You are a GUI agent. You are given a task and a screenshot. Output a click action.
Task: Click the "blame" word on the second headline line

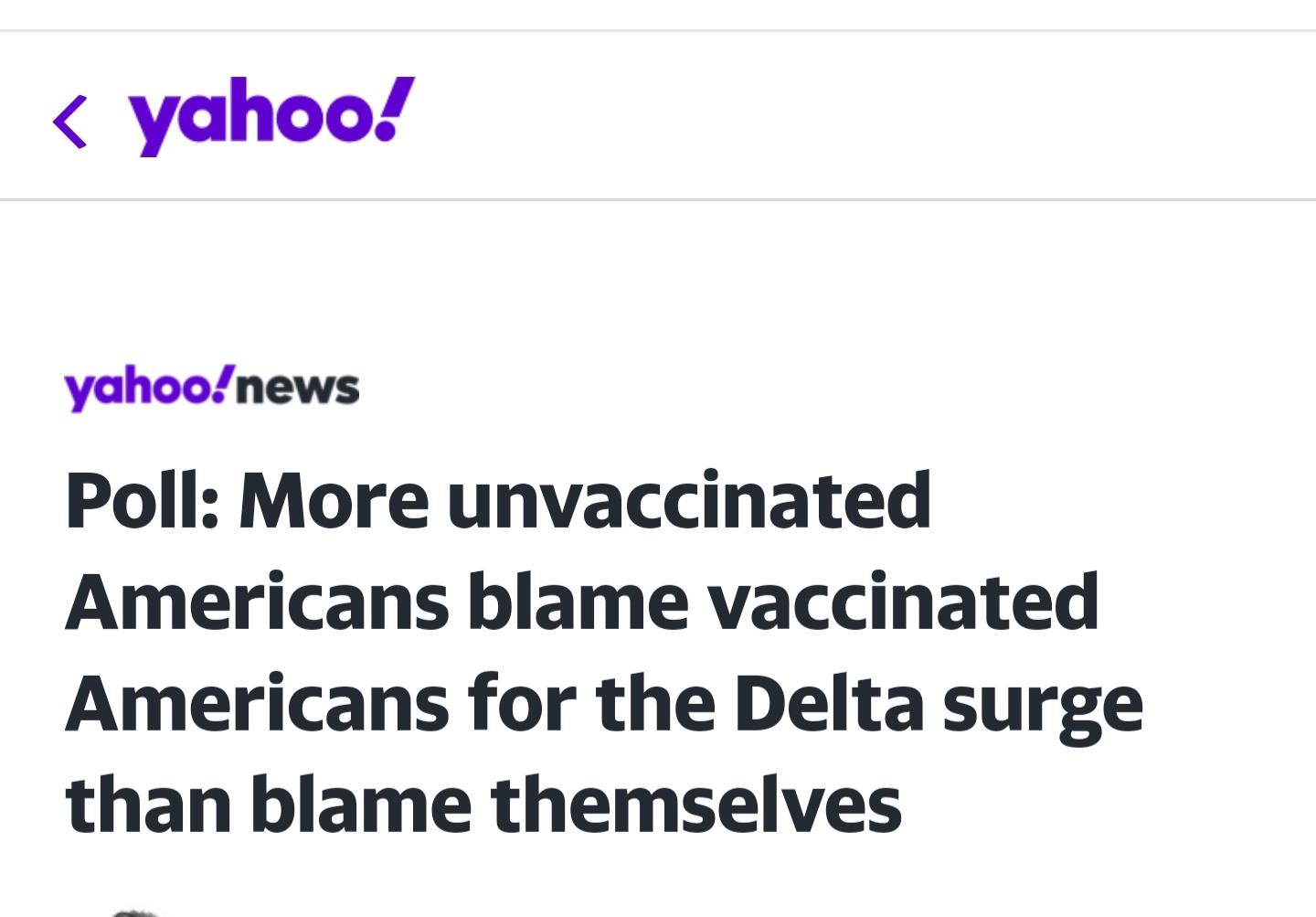(578, 602)
